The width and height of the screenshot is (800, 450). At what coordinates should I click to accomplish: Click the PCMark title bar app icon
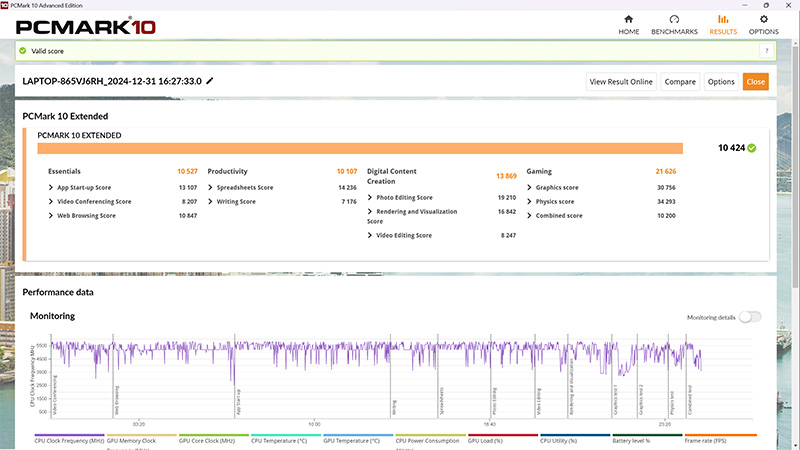pos(4,5)
